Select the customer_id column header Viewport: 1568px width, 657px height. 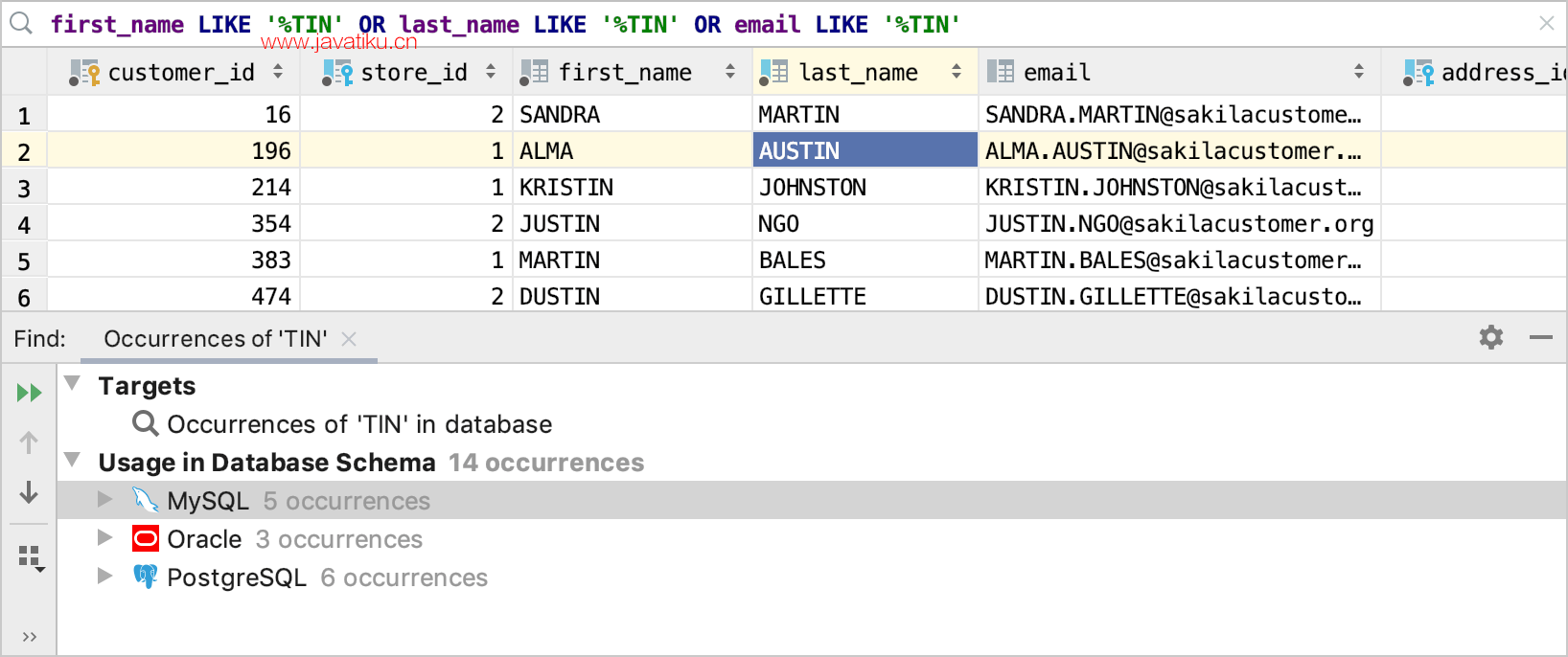(173, 72)
